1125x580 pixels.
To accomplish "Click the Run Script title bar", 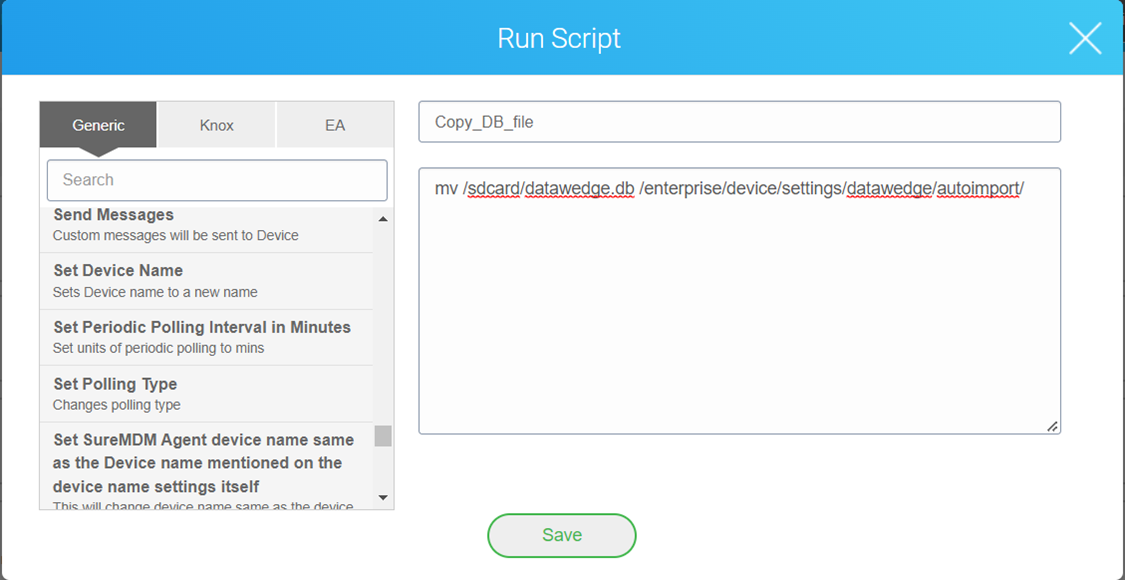I will (560, 38).
